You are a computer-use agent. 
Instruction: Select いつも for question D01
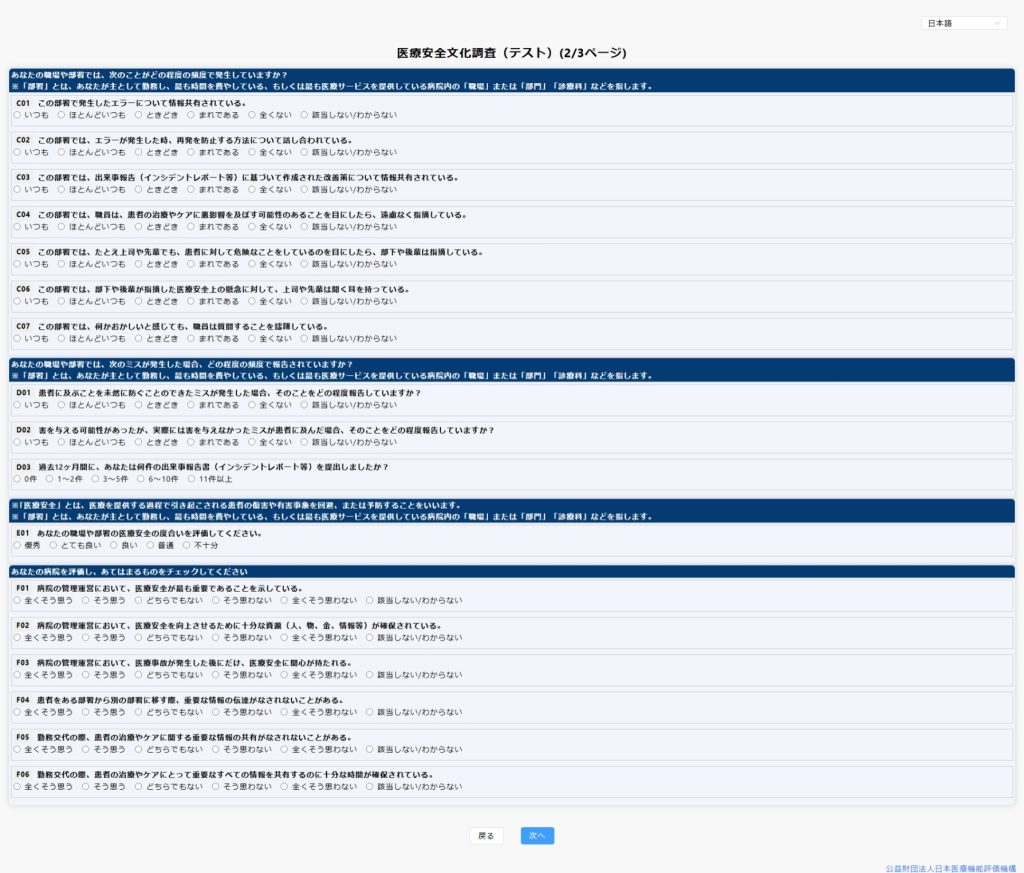17,405
